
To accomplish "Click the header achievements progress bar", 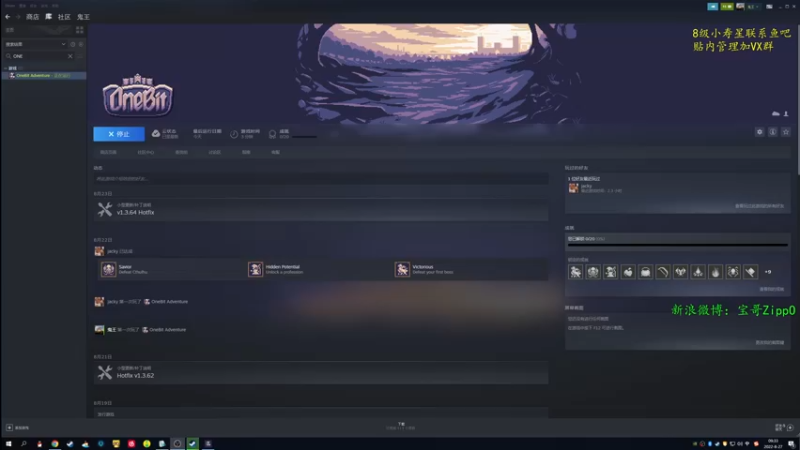I will pos(305,137).
